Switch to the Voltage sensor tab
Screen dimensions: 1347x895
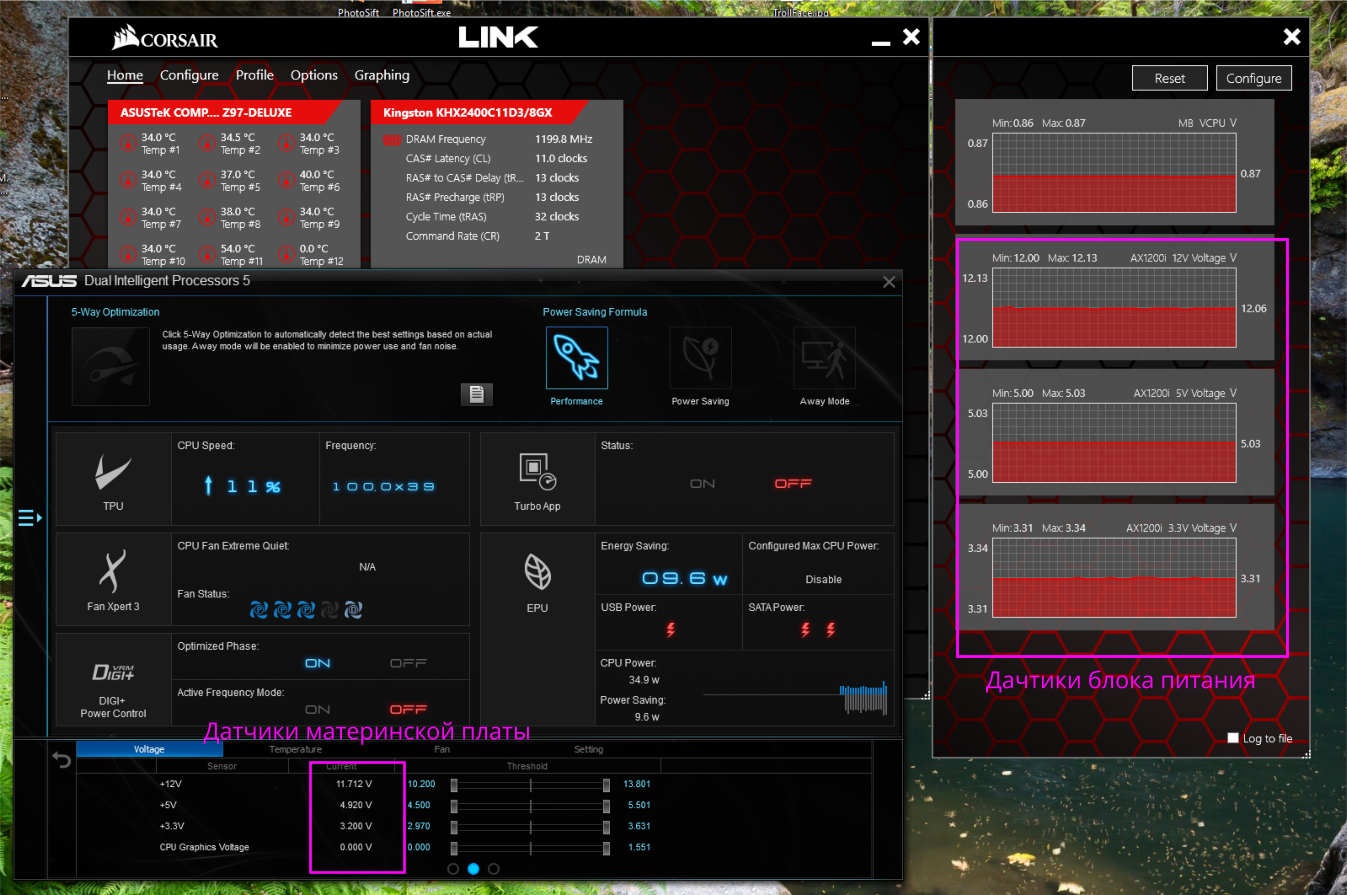(x=149, y=749)
